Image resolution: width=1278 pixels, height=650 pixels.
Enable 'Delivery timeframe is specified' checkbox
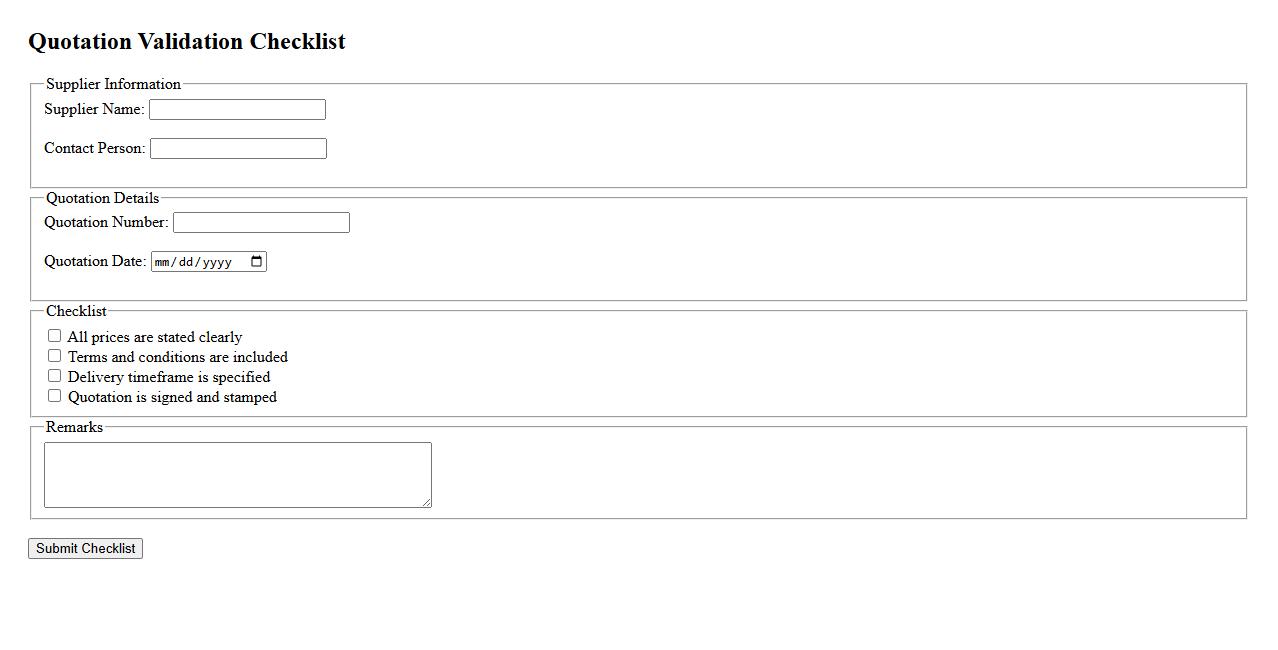[55, 376]
